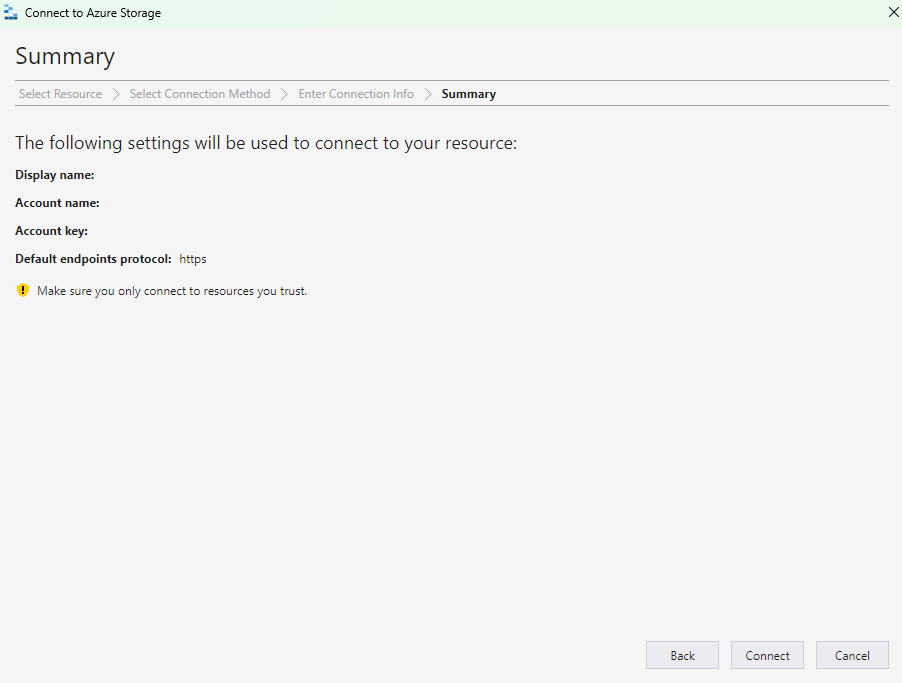Click the 'Account key:' label
902x683 pixels.
pyautogui.click(x=51, y=231)
